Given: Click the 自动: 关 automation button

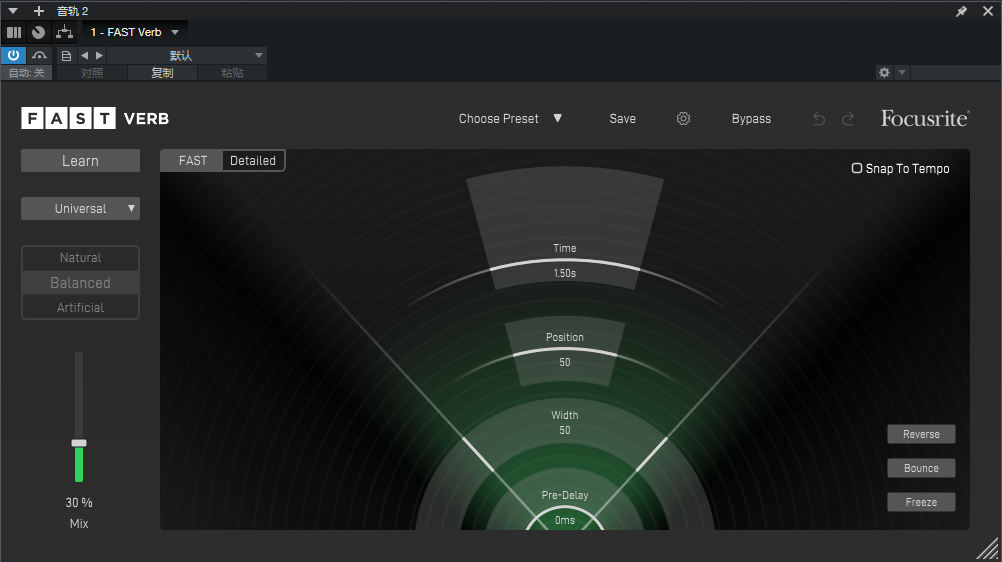Looking at the screenshot, I should coord(26,73).
